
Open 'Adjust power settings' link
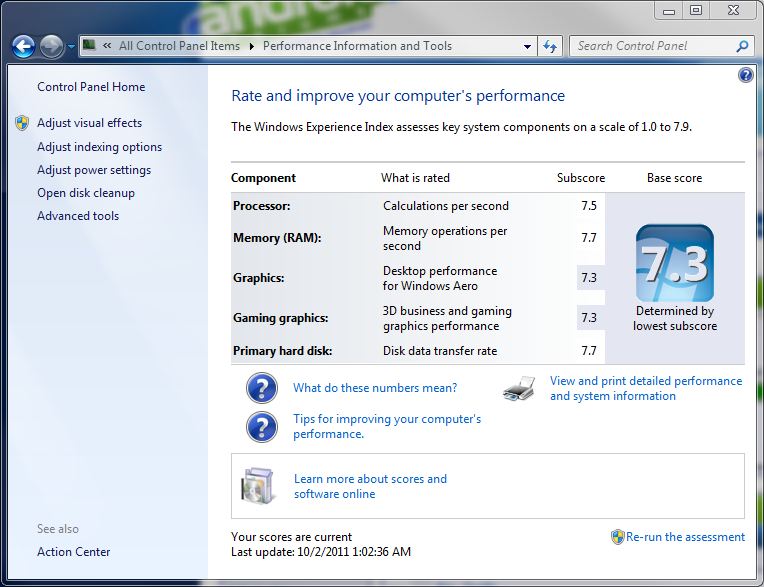(x=94, y=170)
